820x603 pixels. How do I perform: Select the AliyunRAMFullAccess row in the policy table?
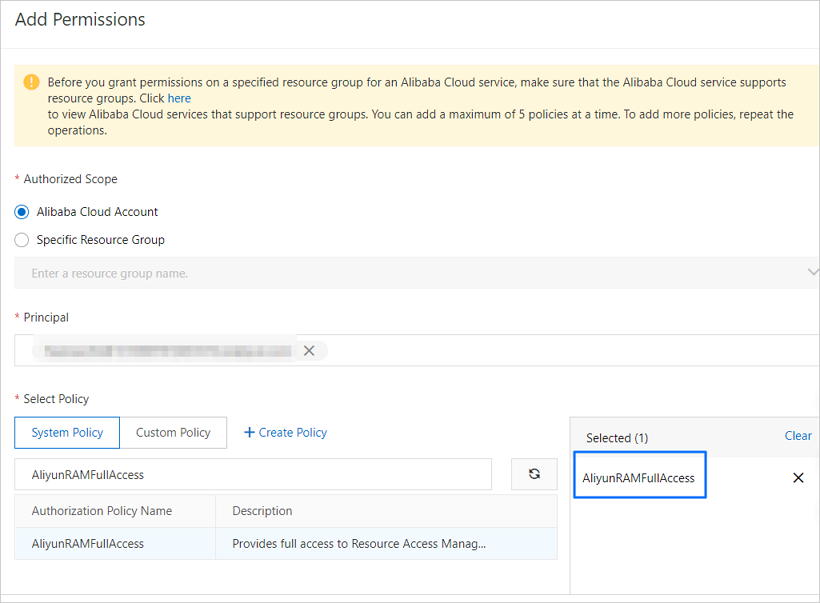tap(286, 543)
